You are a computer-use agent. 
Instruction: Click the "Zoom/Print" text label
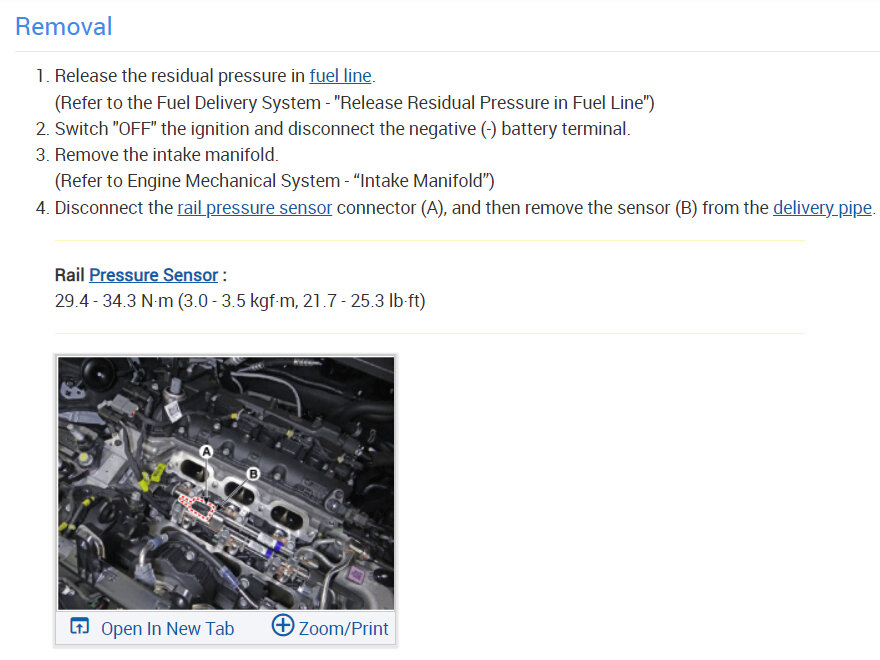(343, 628)
